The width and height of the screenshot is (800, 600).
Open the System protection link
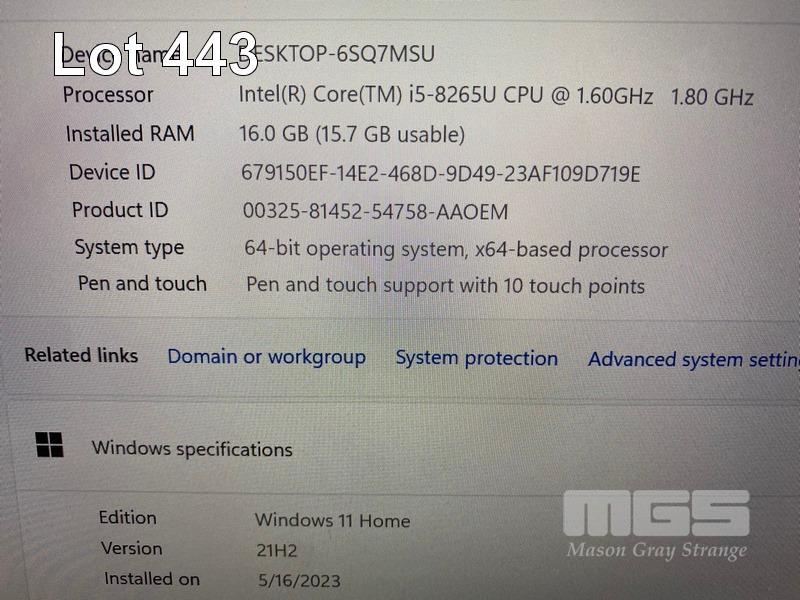(x=477, y=358)
